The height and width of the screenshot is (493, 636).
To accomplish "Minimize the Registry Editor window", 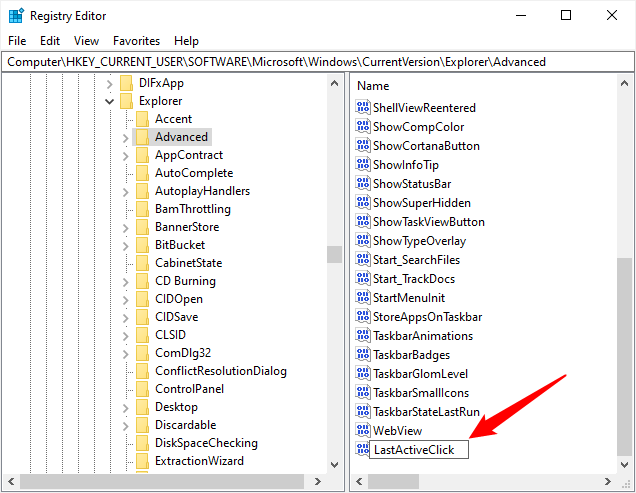I will click(521, 15).
